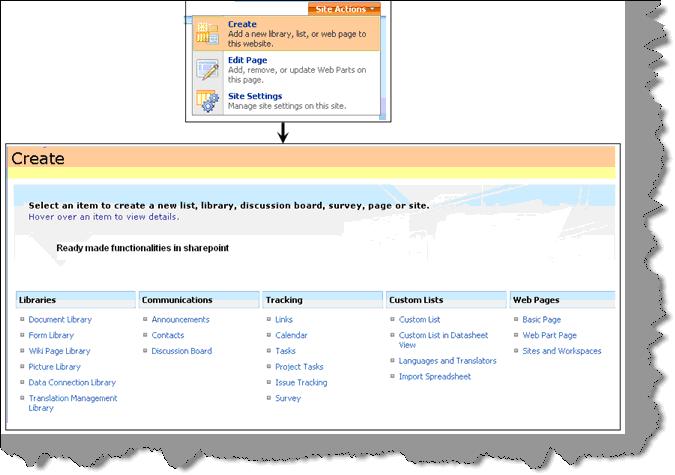The height and width of the screenshot is (475, 675).
Task: Select Custom List in Datasheet View
Action: pos(443,340)
